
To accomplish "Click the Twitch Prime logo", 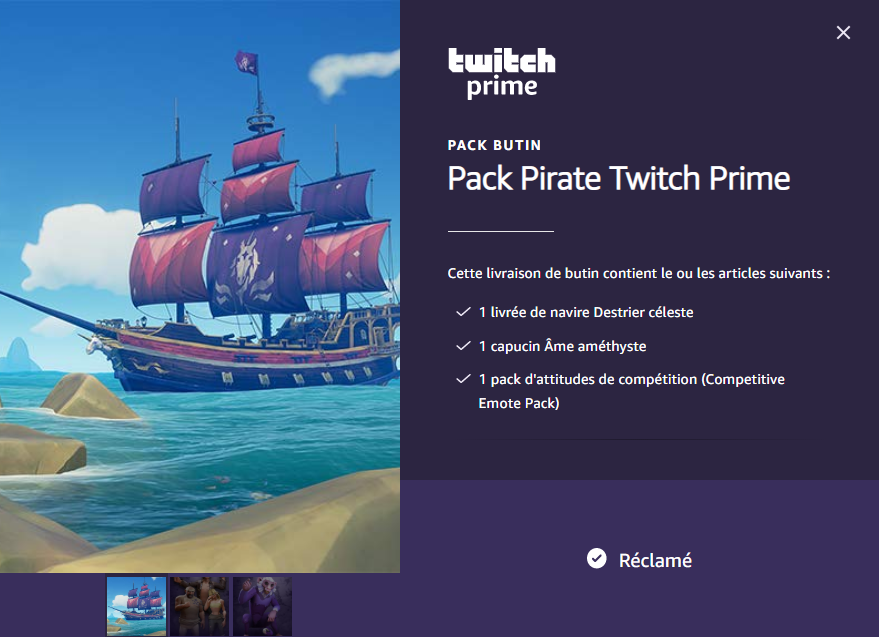I will 502,73.
